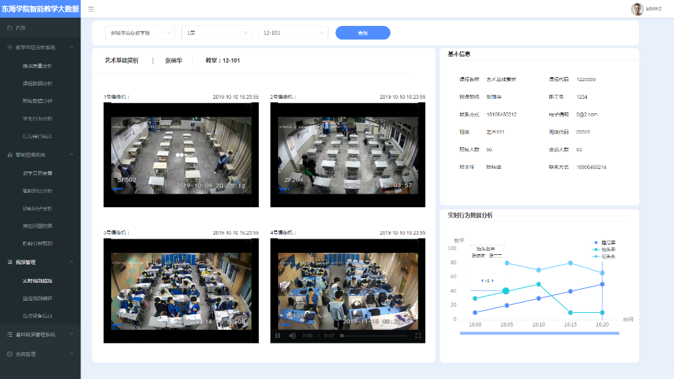Seek using camera 4 video progress bar
Viewport: 674px width, 379px height.
click(x=374, y=336)
